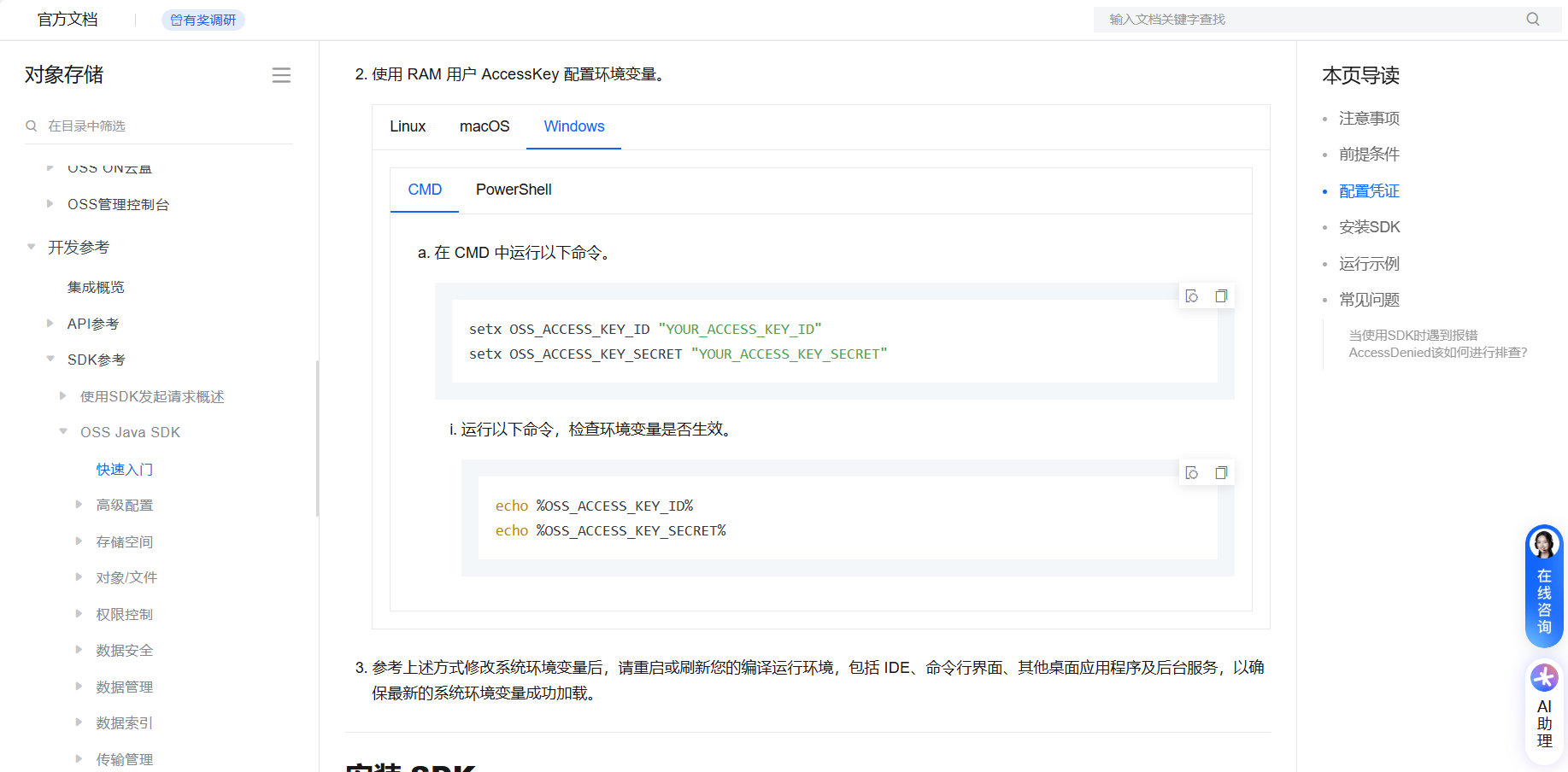The height and width of the screenshot is (772, 1568).
Task: Switch to the Linux tab
Action: [x=408, y=126]
